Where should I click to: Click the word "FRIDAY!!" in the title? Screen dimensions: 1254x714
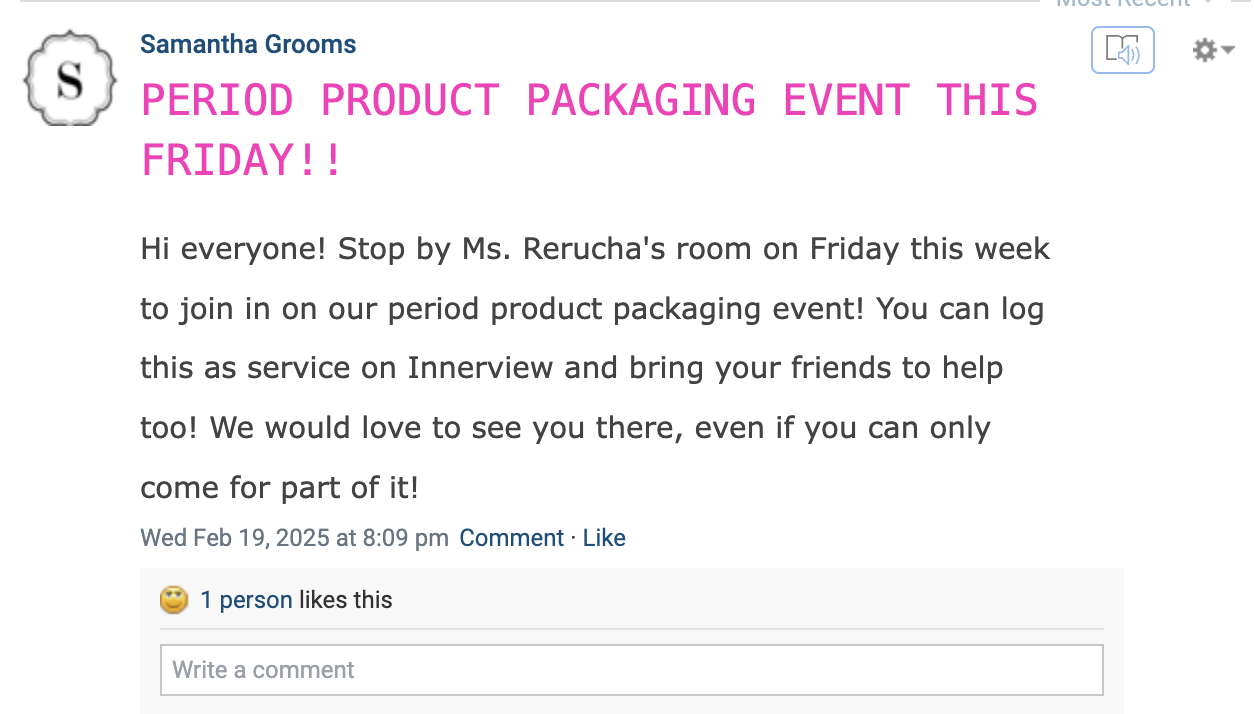click(242, 160)
